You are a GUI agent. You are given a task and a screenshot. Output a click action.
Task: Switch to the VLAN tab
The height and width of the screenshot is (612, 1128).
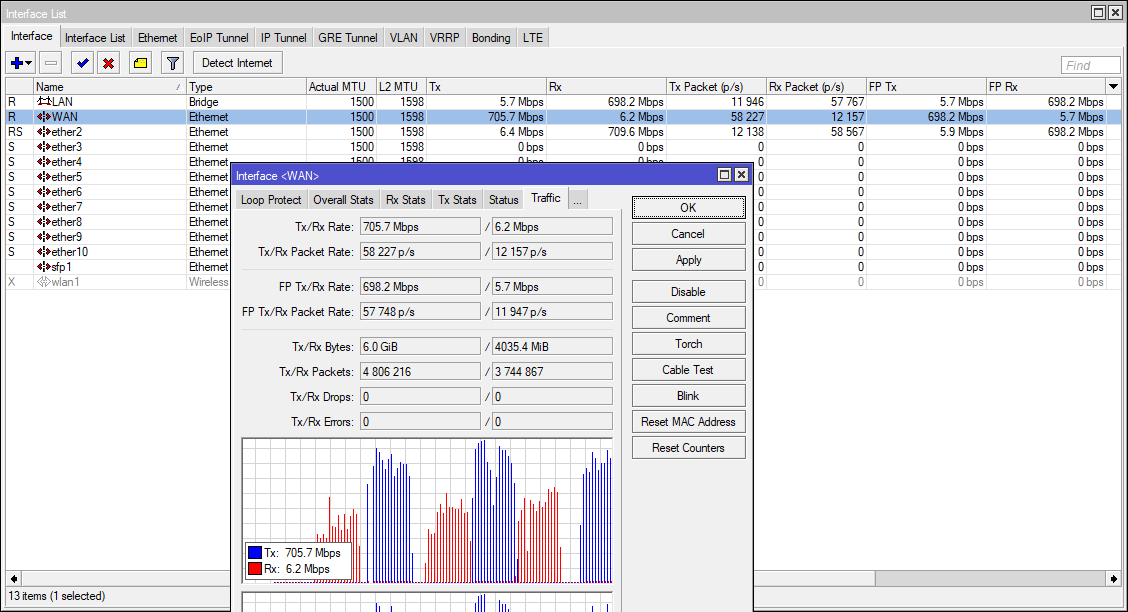tap(403, 37)
